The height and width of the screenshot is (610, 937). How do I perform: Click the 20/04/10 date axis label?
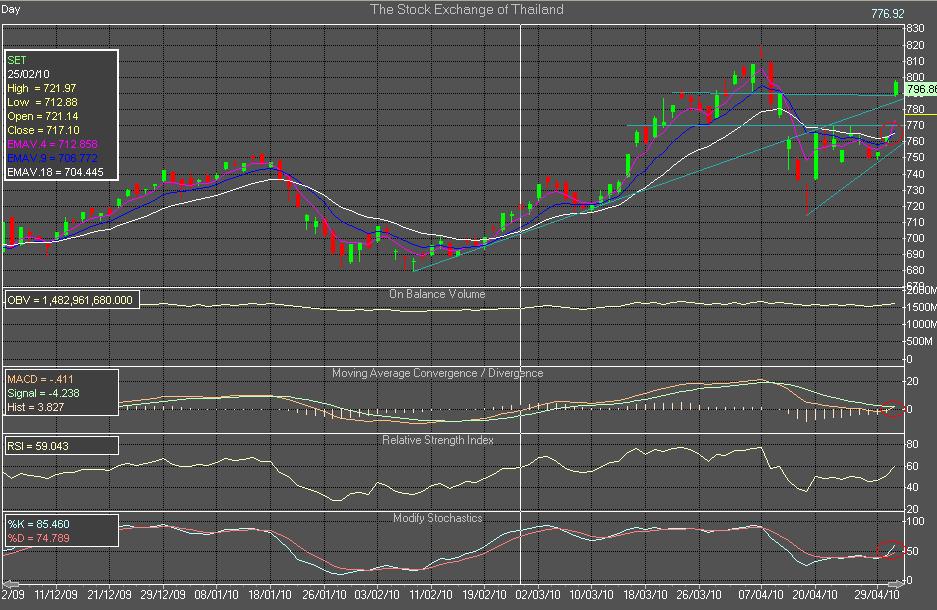coord(814,595)
